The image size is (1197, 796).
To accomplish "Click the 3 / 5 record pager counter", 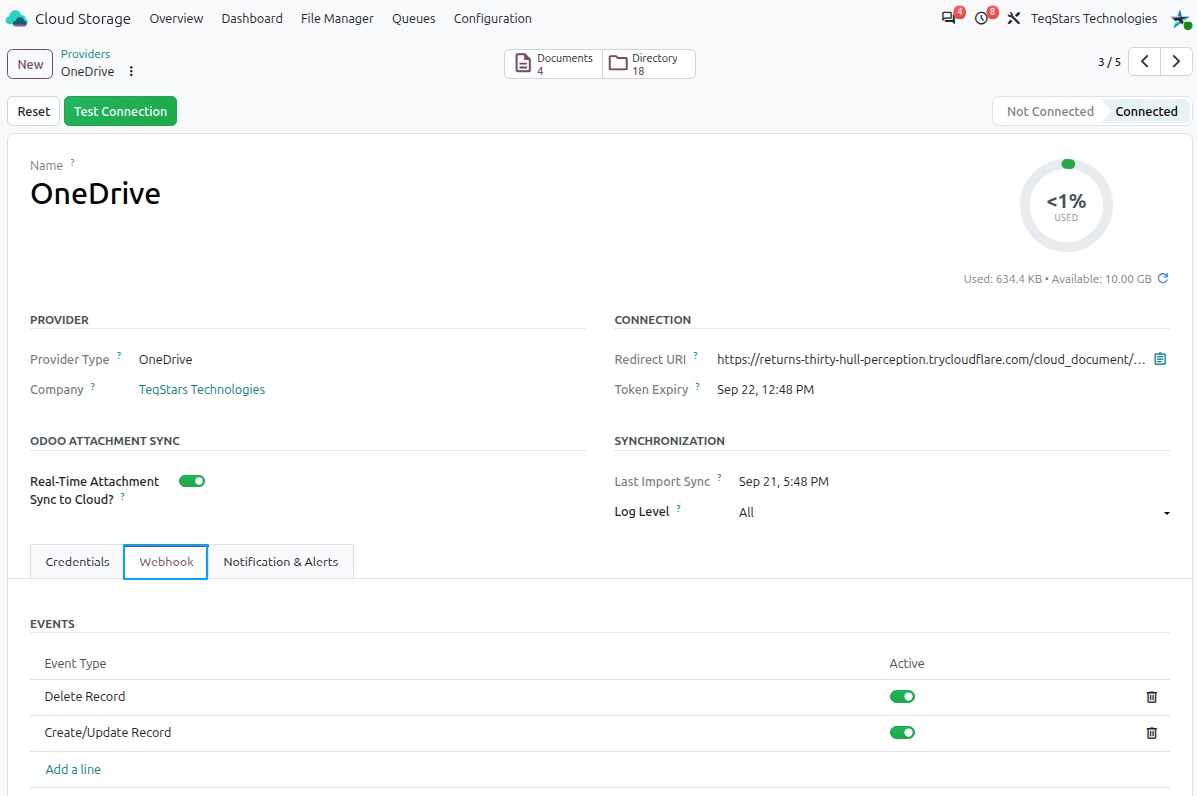I will [1109, 62].
